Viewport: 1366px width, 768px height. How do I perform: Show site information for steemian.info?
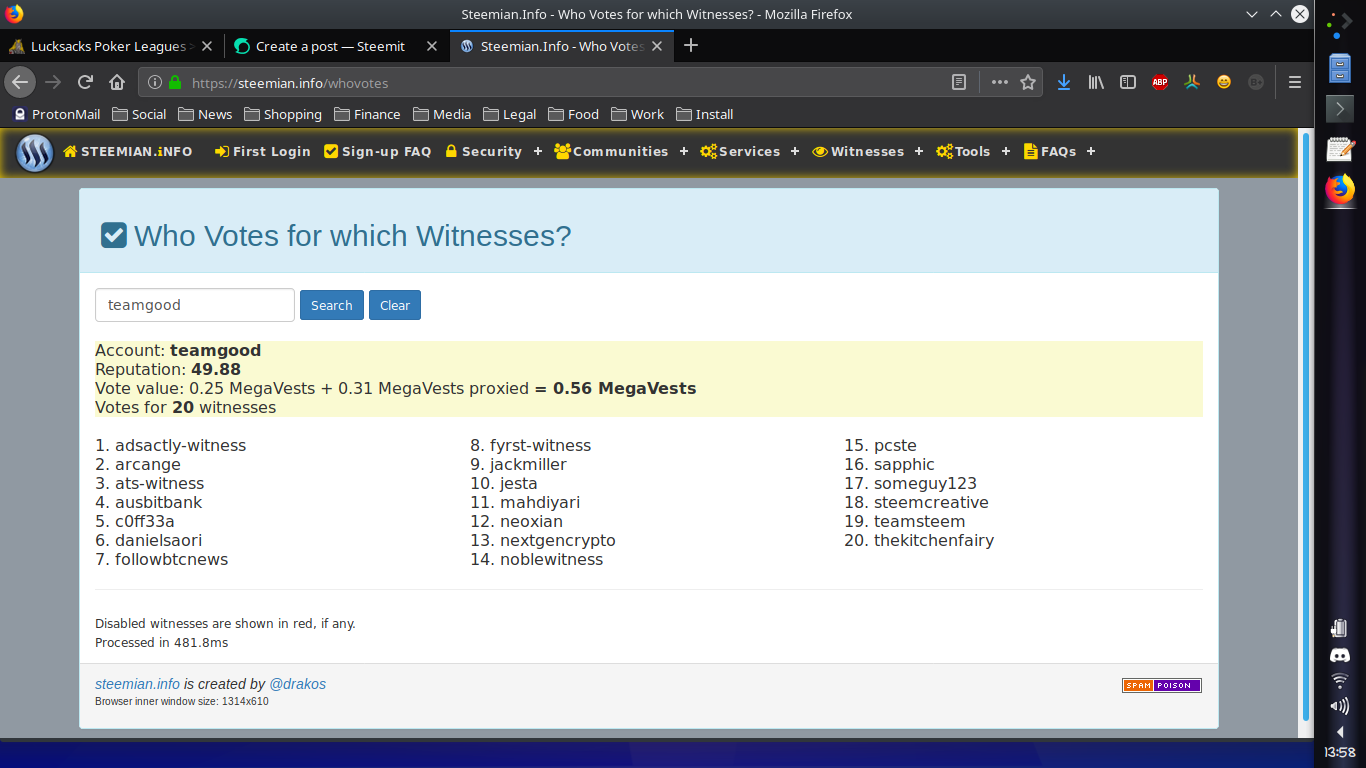[153, 83]
